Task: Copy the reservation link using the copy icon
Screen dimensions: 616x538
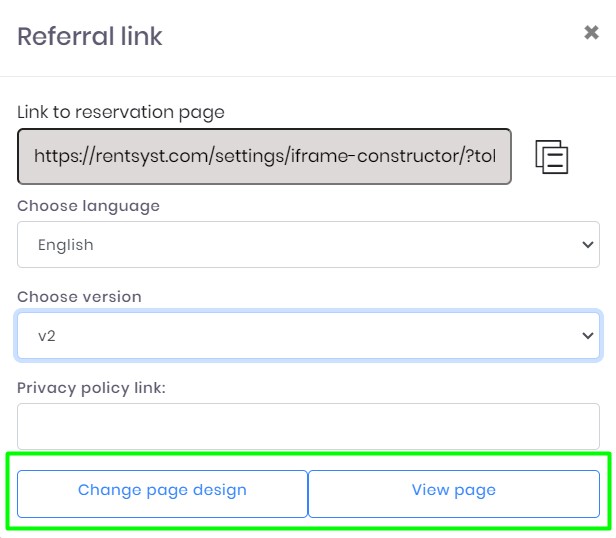Action: click(552, 157)
